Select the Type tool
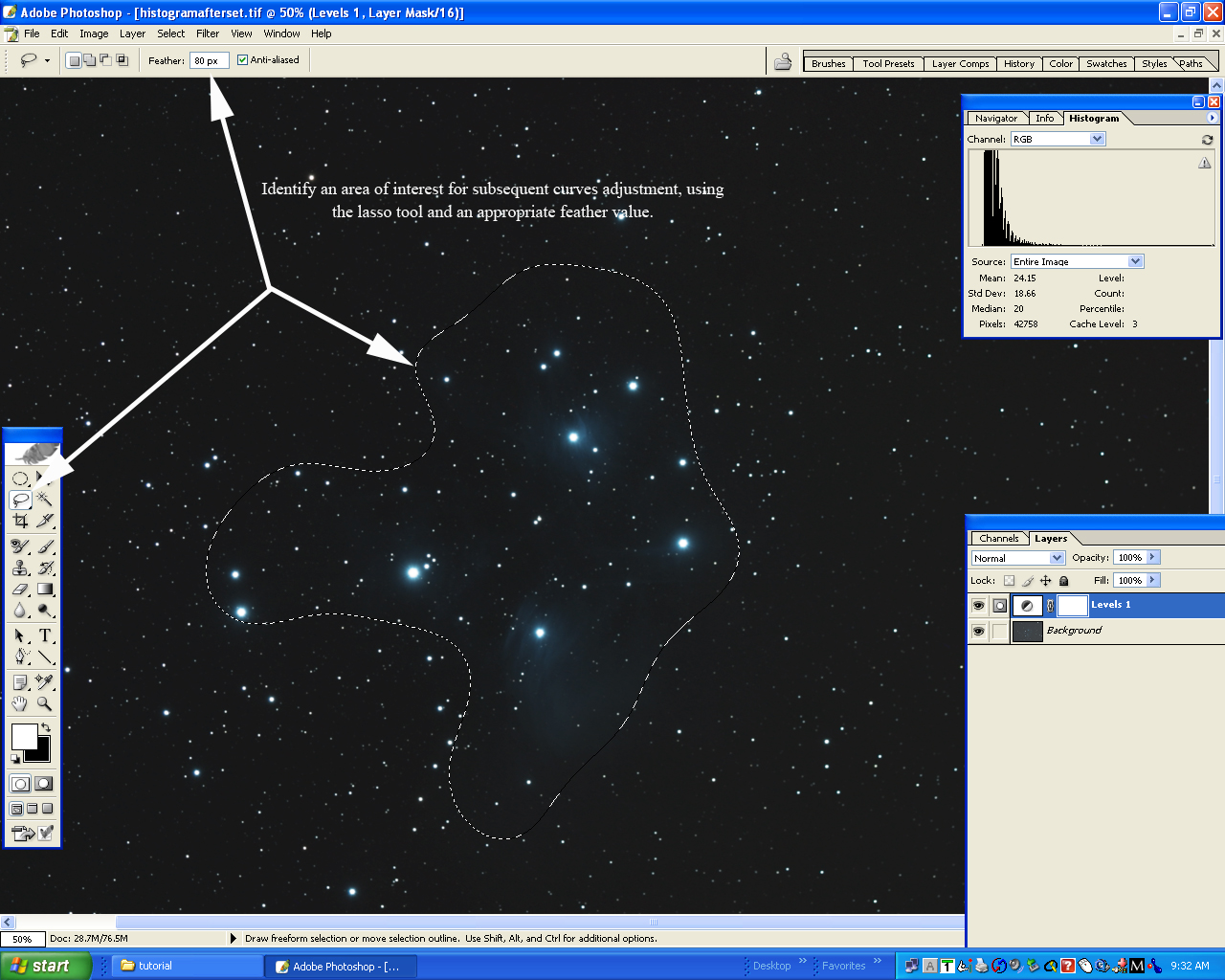Screen dimensions: 1225x980 (x=45, y=635)
